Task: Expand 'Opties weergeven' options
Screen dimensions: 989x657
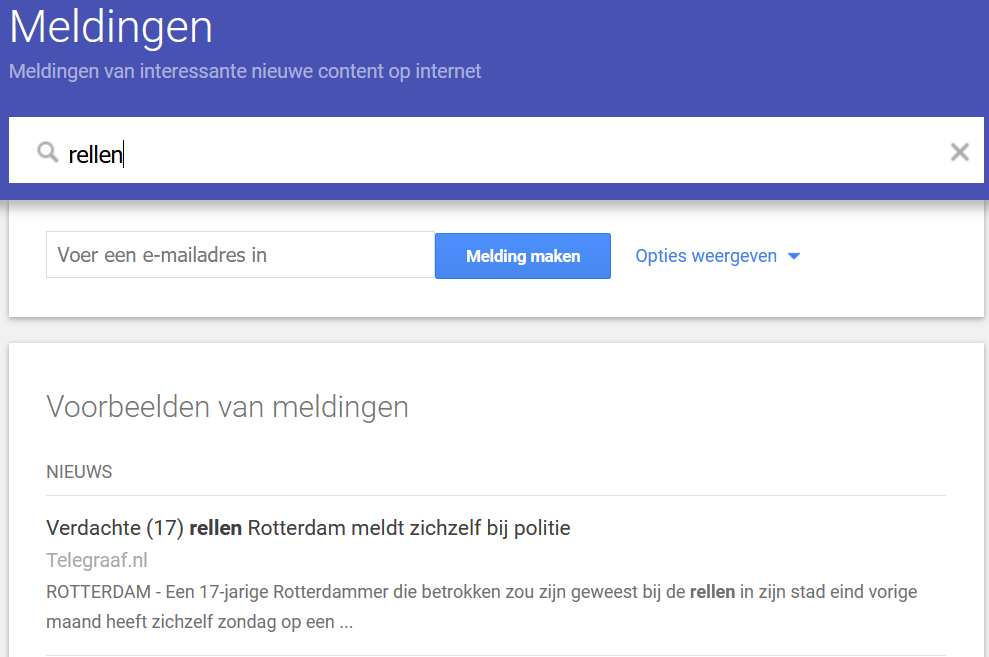Action: (x=717, y=256)
